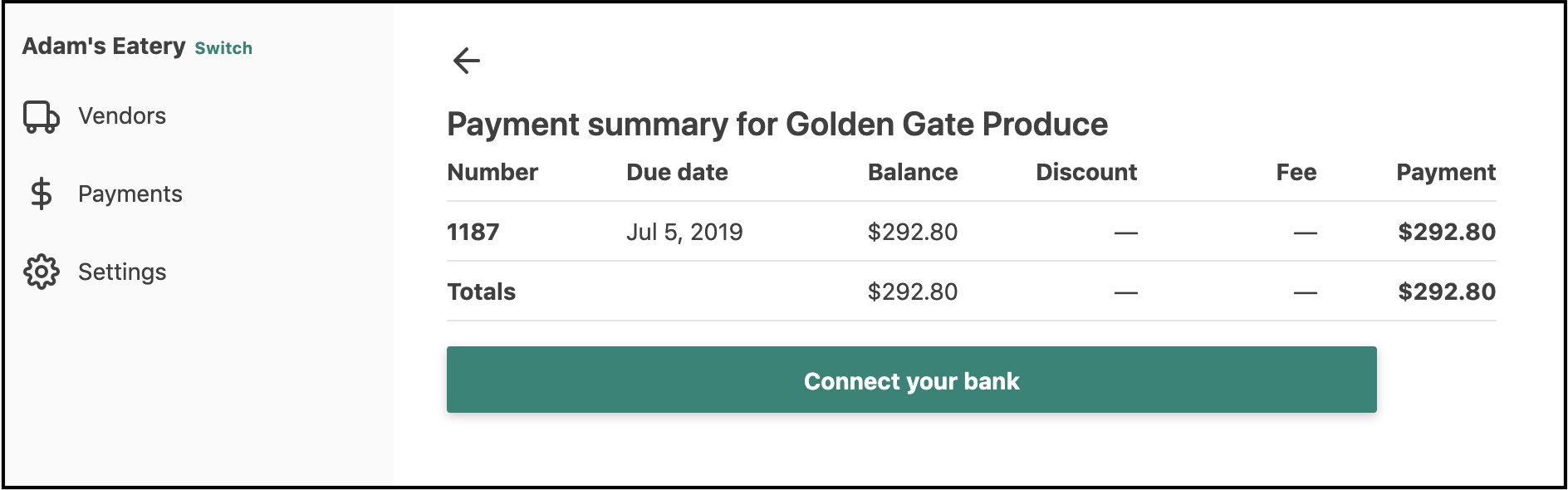Click the Due date column header
Screen dimensions: 1568x490
677,172
